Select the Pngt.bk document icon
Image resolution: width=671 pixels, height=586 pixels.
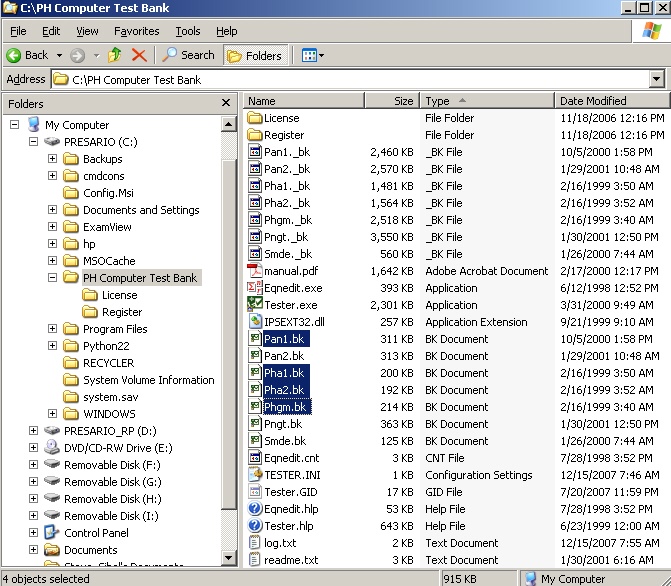pyautogui.click(x=255, y=423)
